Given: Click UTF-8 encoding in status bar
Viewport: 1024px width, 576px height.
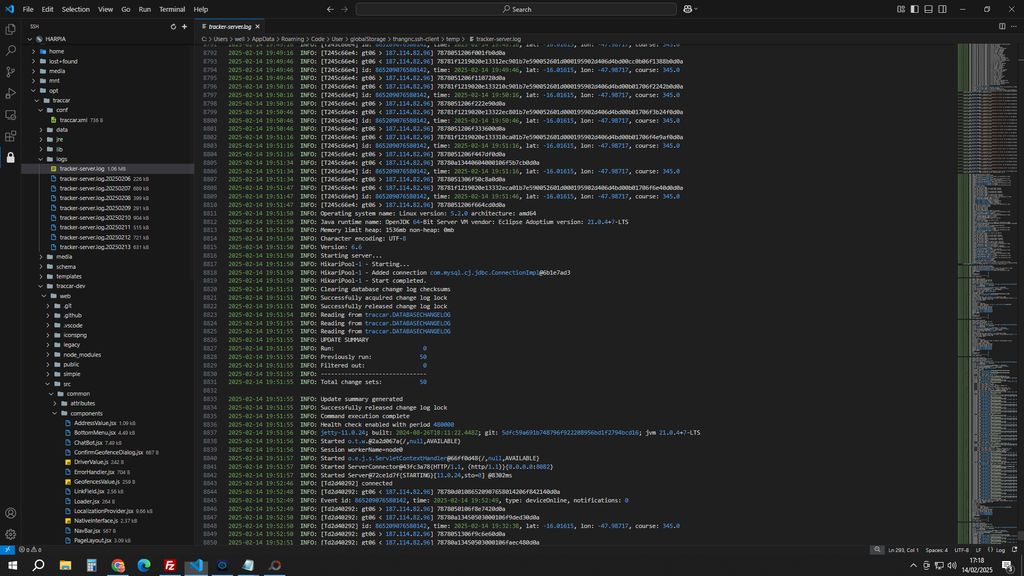Looking at the screenshot, I should [x=961, y=550].
